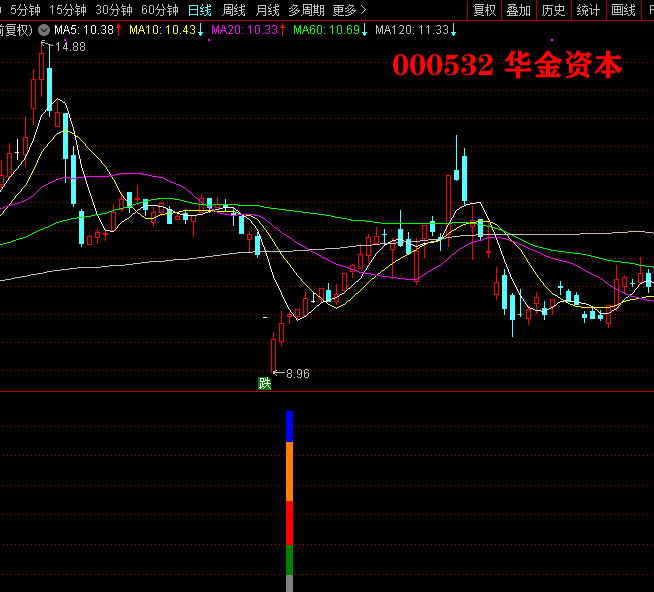Switch to 5分钟 period

(26, 10)
